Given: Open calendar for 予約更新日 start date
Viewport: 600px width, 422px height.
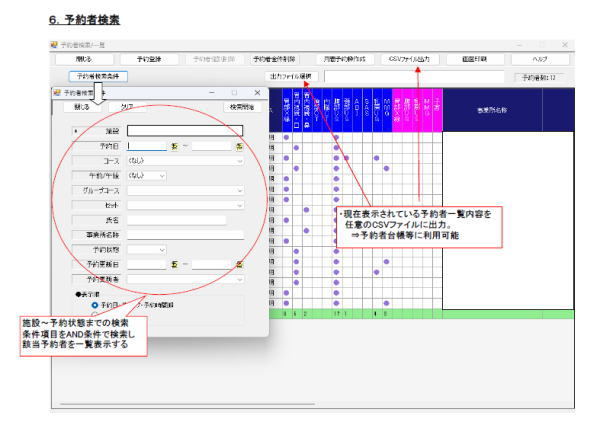Looking at the screenshot, I should tap(174, 264).
